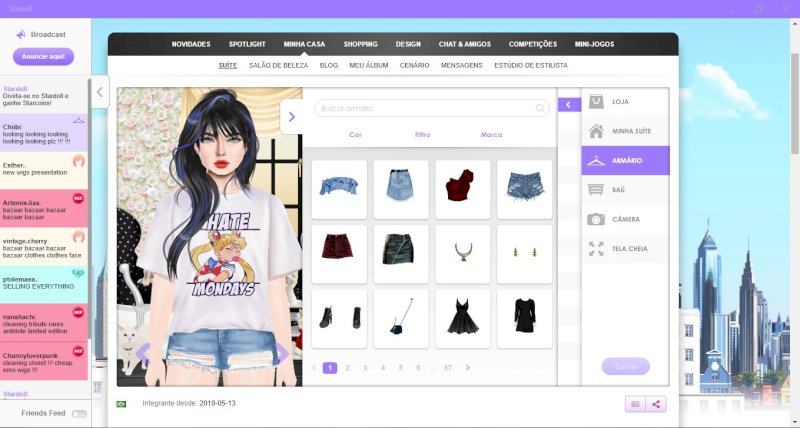This screenshot has height=428, width=800.
Task: Click the Salvar button
Action: point(626,366)
